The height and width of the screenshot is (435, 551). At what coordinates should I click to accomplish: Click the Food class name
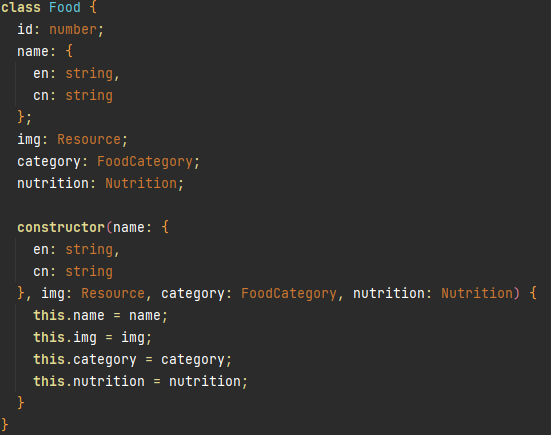pyautogui.click(x=65, y=7)
